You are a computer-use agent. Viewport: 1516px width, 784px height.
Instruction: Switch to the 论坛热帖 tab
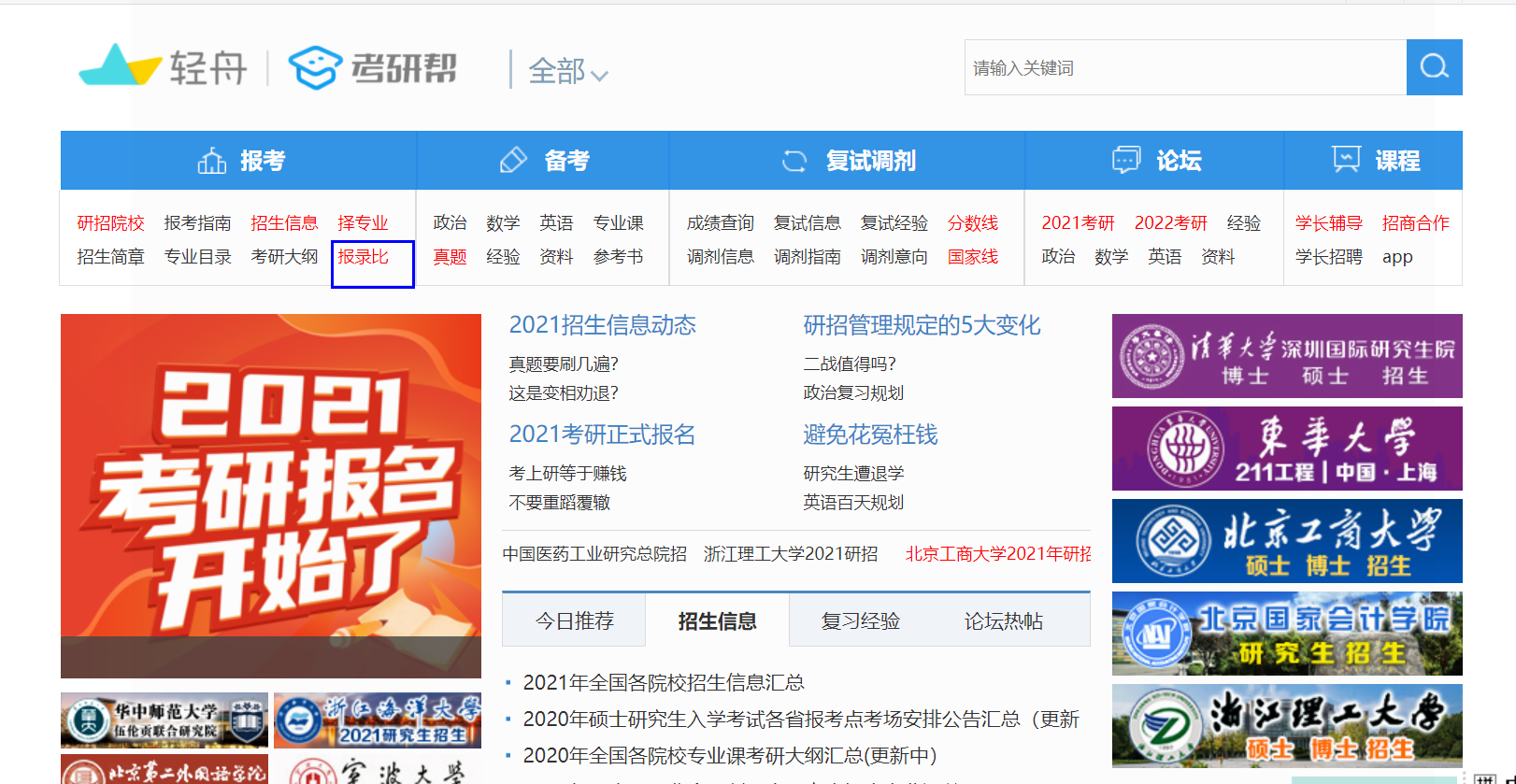pyautogui.click(x=1003, y=621)
